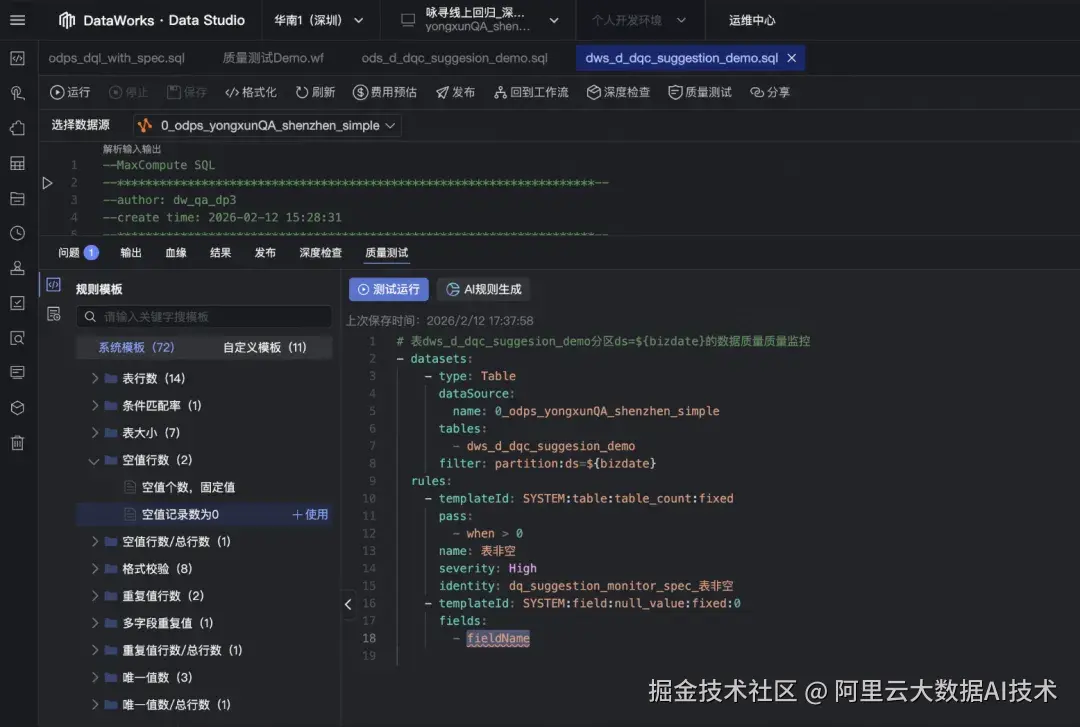Open the hamburger menu at top left
The height and width of the screenshot is (727, 1080).
[16, 20]
